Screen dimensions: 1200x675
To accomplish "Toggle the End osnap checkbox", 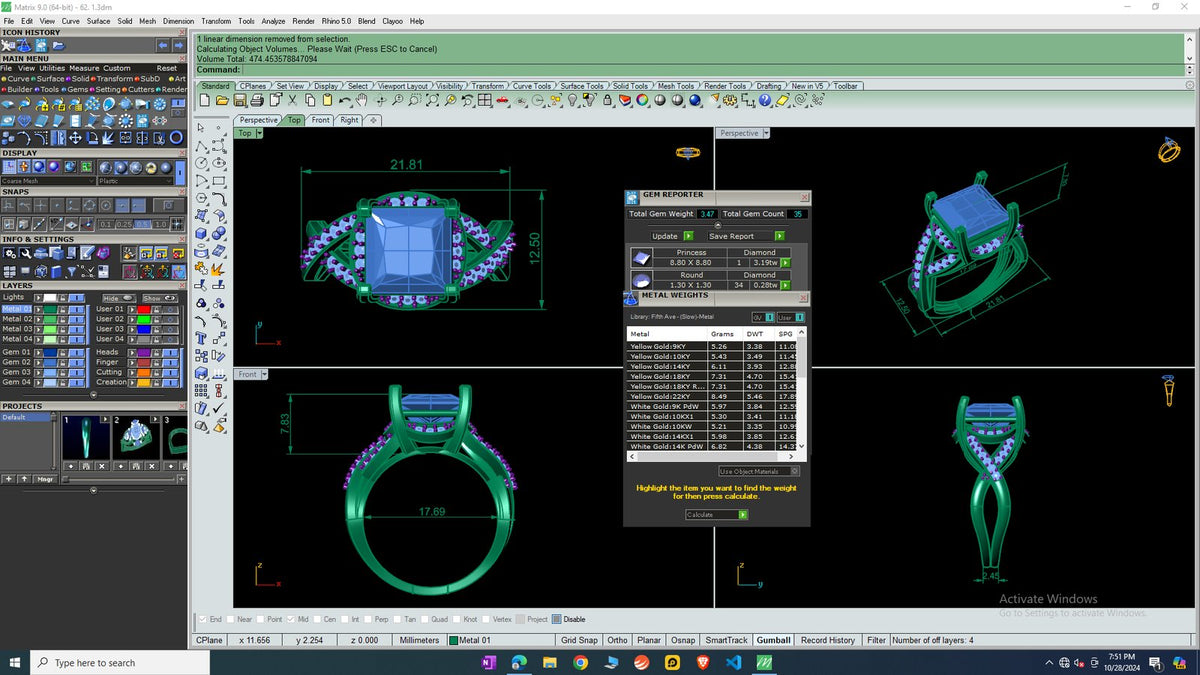I will (x=203, y=619).
